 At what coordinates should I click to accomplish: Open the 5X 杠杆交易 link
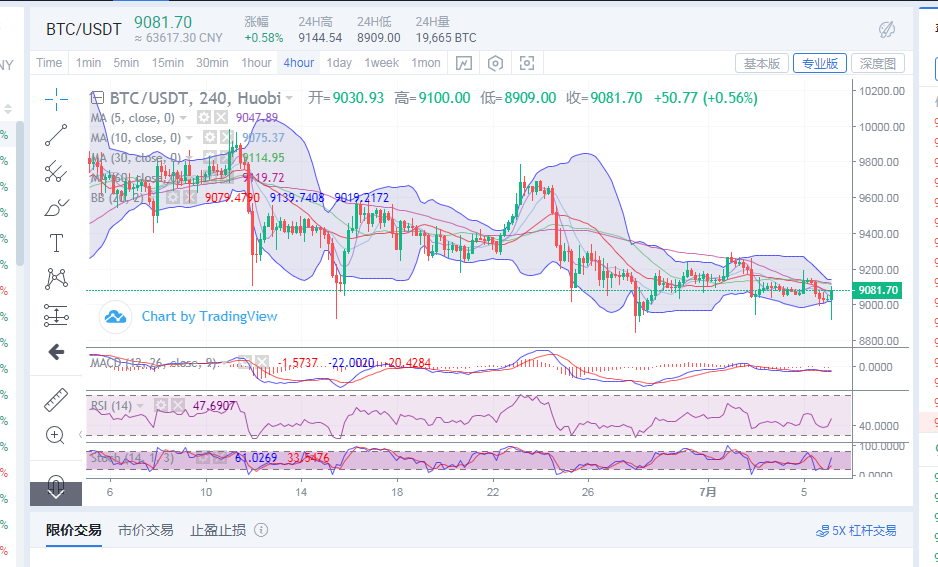pyautogui.click(x=856, y=531)
